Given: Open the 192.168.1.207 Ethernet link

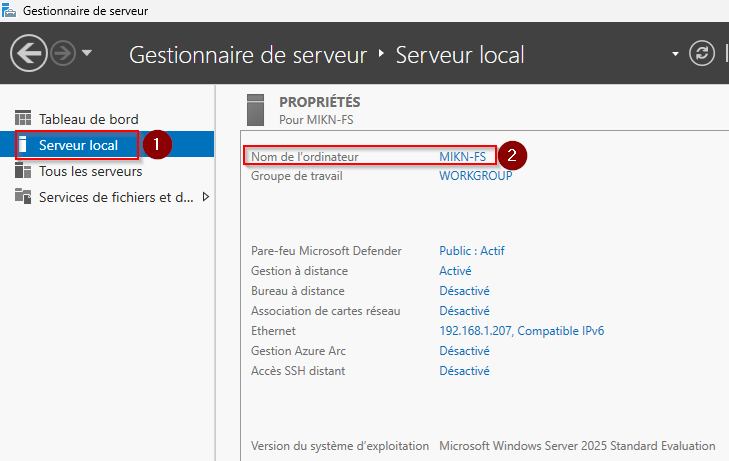Looking at the screenshot, I should pos(522,331).
